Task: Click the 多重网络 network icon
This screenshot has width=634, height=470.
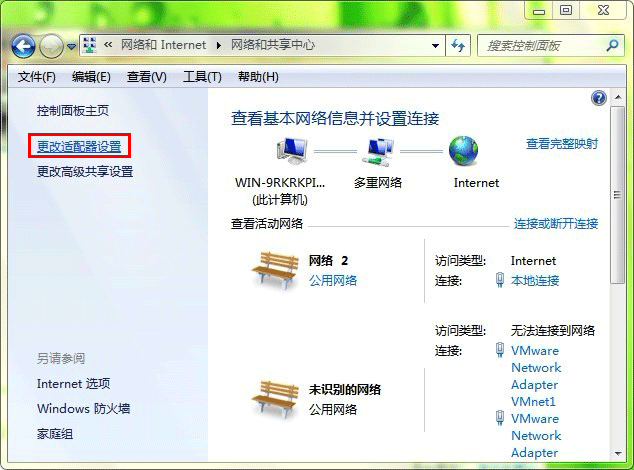Action: click(378, 151)
